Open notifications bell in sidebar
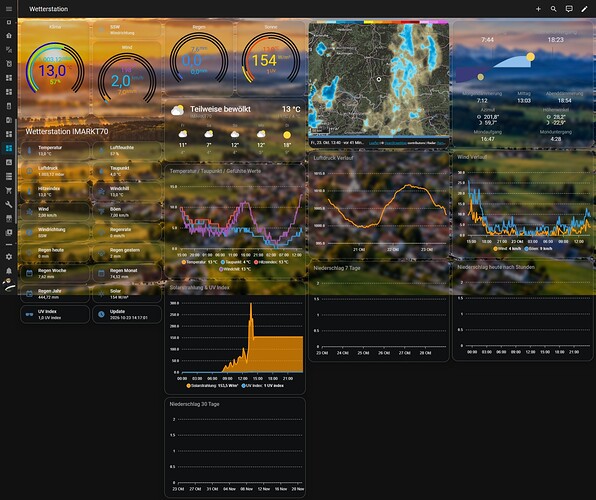Screen dimensions: 596x500 click(x=9, y=271)
